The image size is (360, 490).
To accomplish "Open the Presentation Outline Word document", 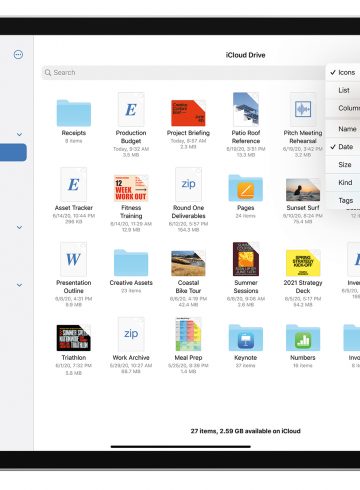I will tap(74, 259).
